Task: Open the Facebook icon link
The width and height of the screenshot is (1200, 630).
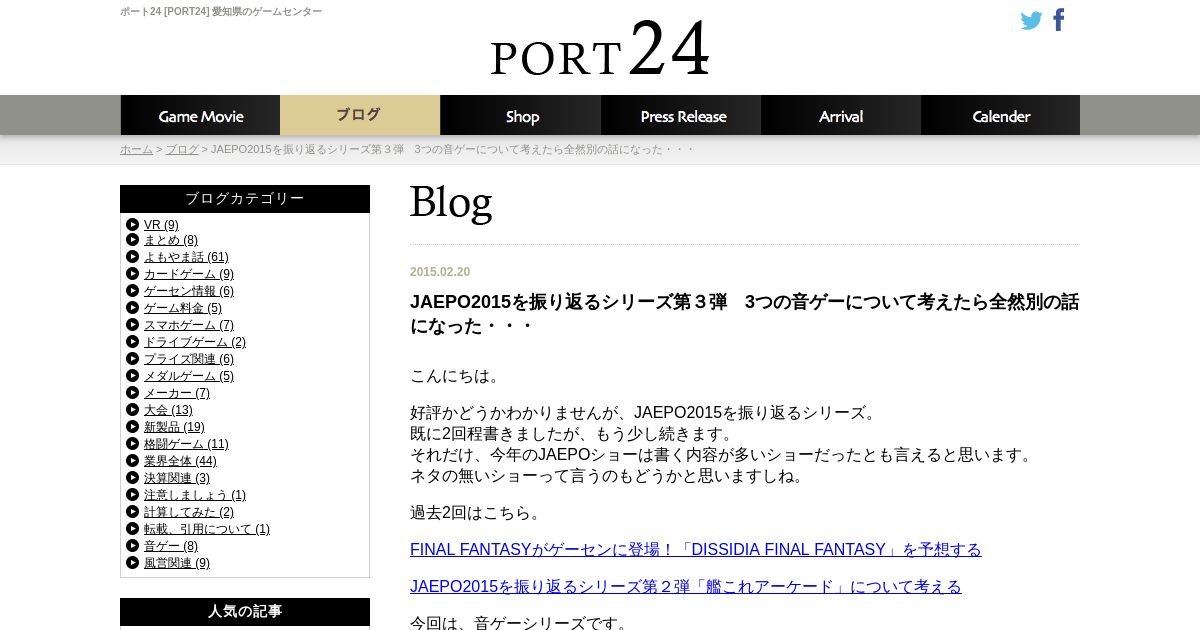Action: click(x=1059, y=20)
